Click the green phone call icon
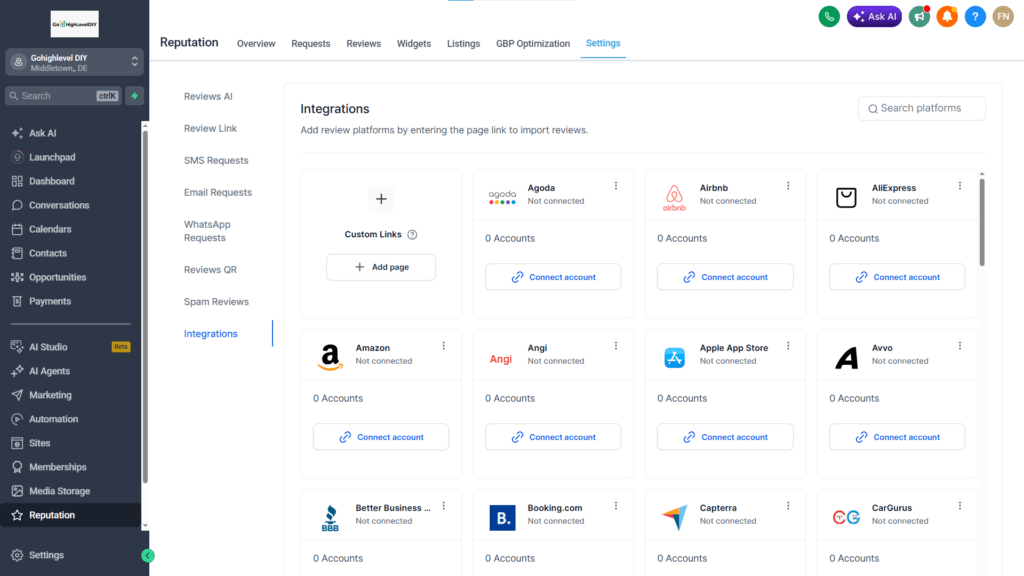 pos(829,16)
